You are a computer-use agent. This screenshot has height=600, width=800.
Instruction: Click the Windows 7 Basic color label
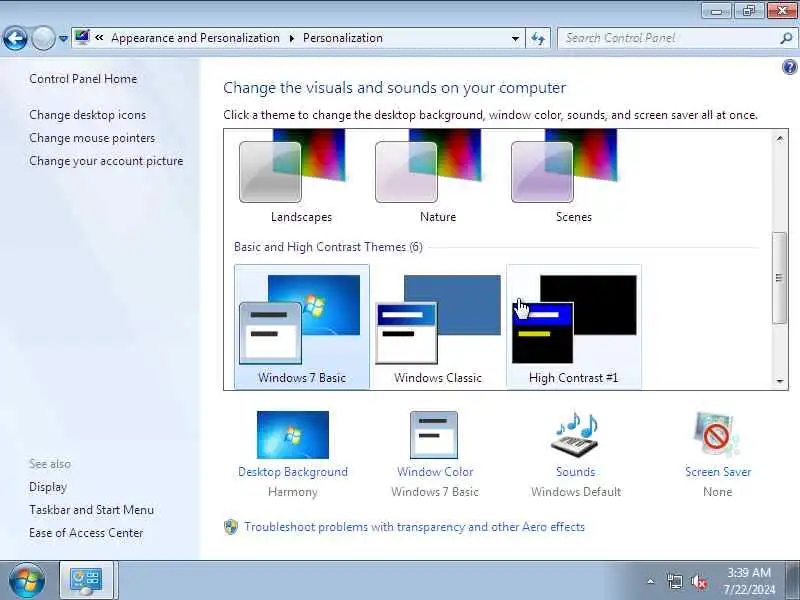(x=435, y=492)
